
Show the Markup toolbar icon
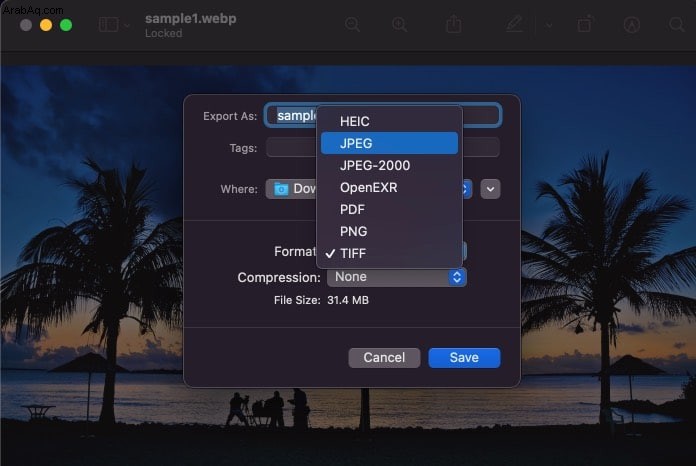[x=632, y=25]
